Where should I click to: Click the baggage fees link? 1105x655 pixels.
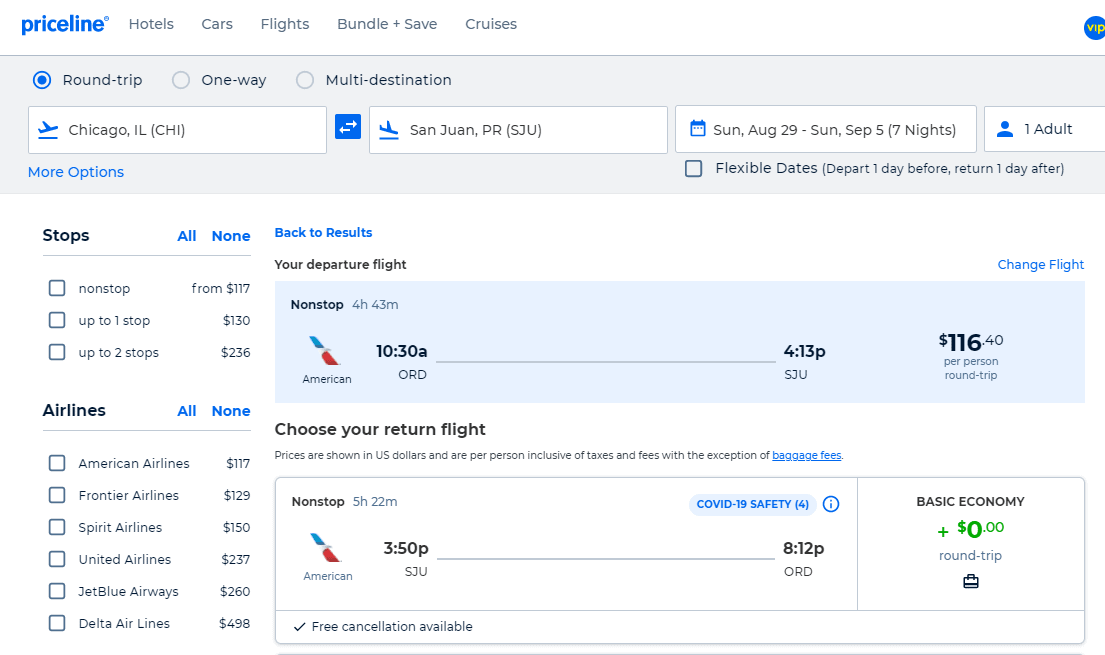tap(806, 454)
